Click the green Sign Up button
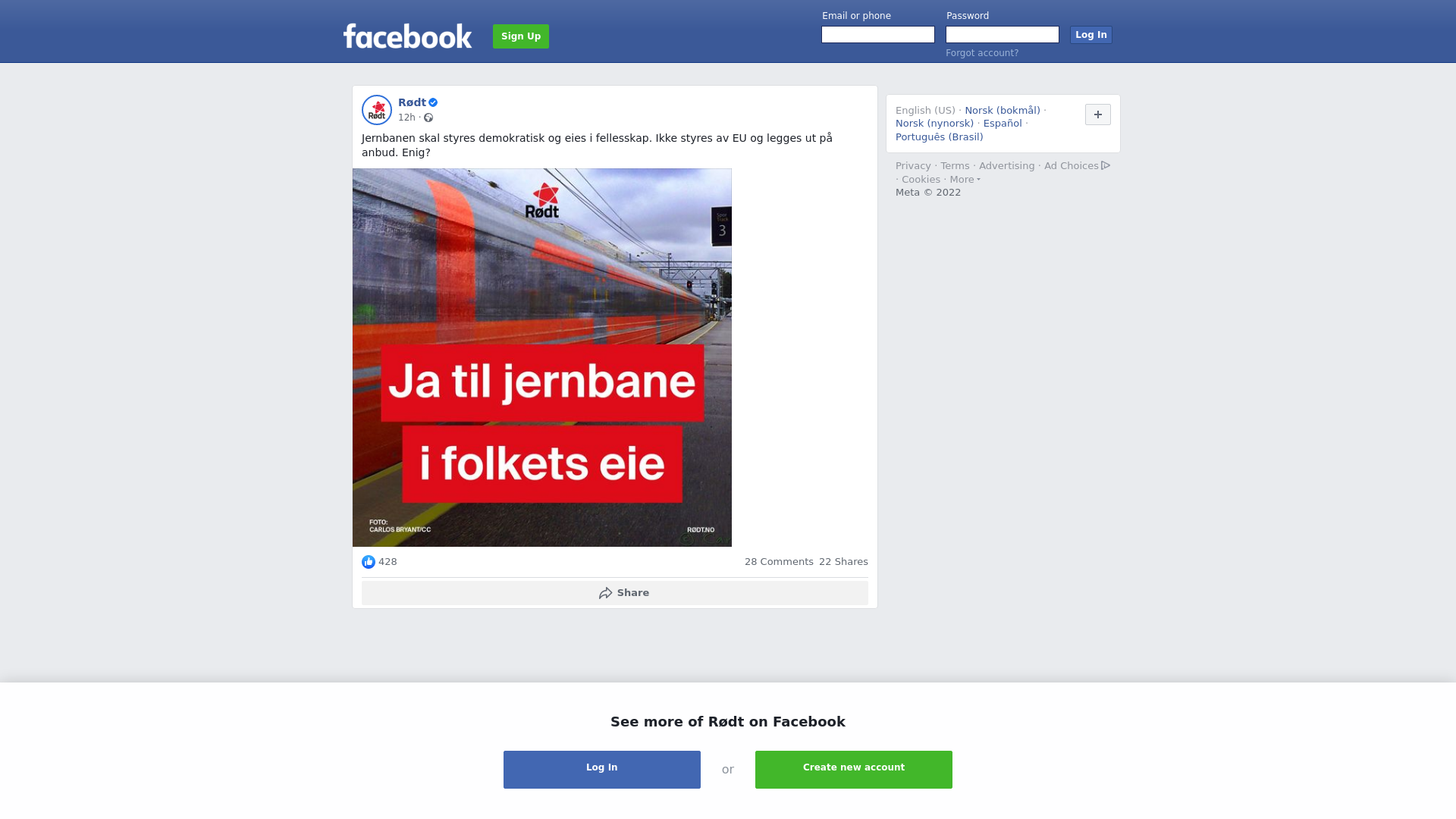 pos(521,36)
